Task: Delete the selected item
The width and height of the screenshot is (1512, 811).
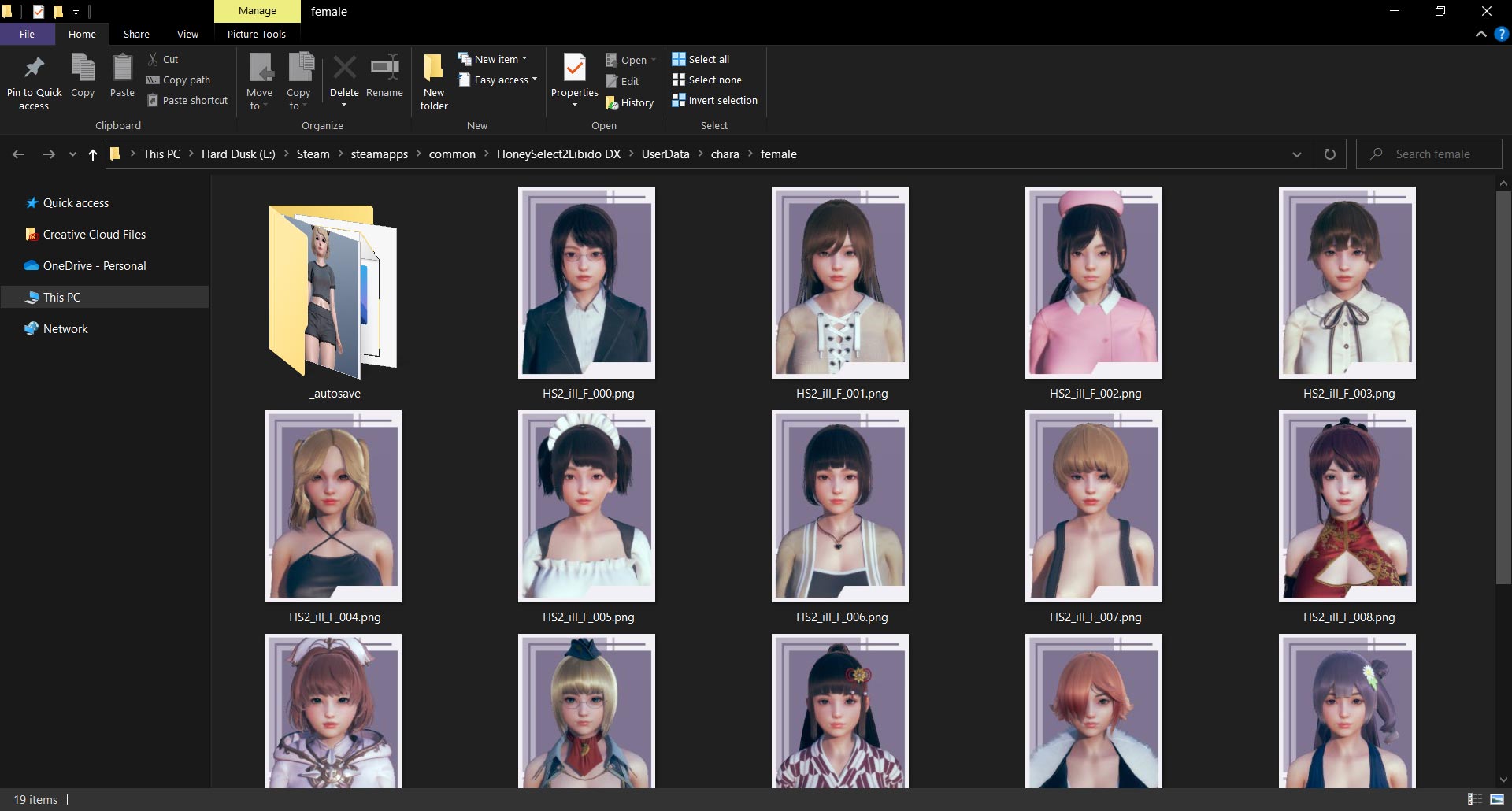Action: (344, 81)
